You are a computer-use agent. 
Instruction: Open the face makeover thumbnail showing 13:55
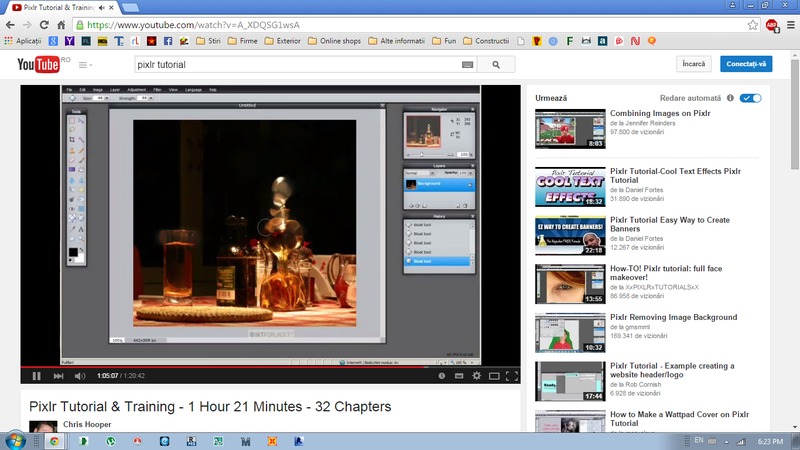570,284
